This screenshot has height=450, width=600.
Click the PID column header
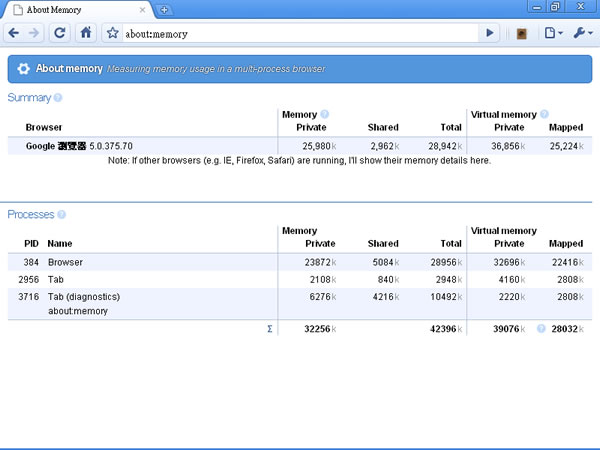pyautogui.click(x=31, y=244)
